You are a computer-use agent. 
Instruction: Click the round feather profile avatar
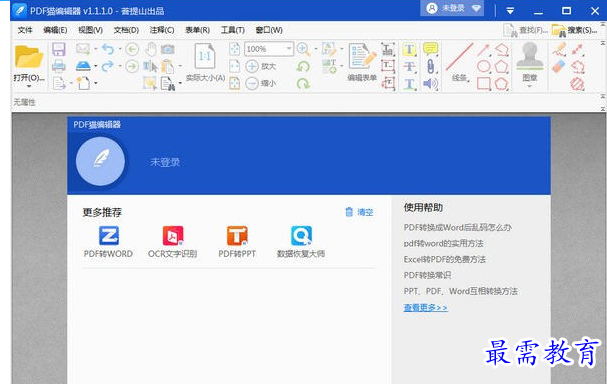(100, 161)
